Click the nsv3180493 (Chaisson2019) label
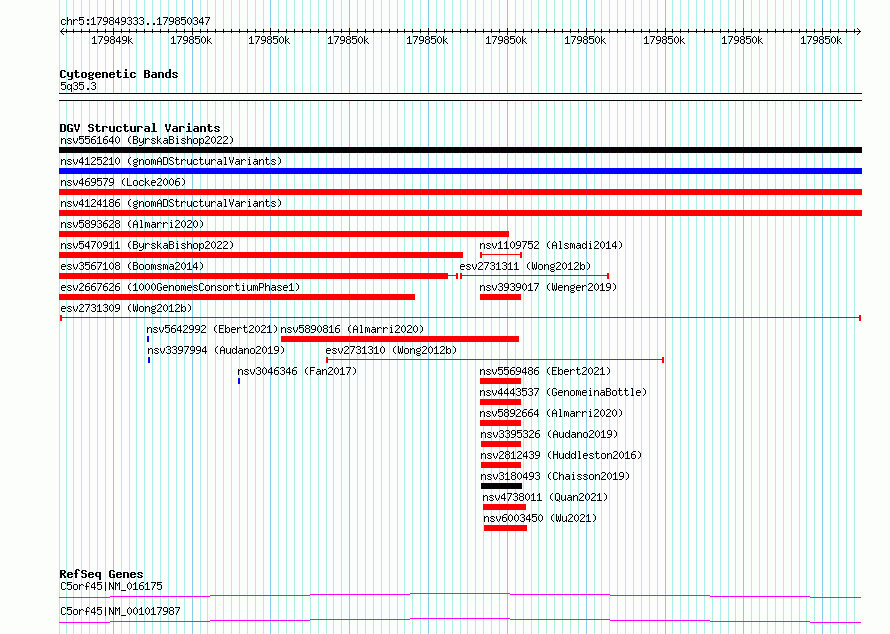 pyautogui.click(x=555, y=476)
